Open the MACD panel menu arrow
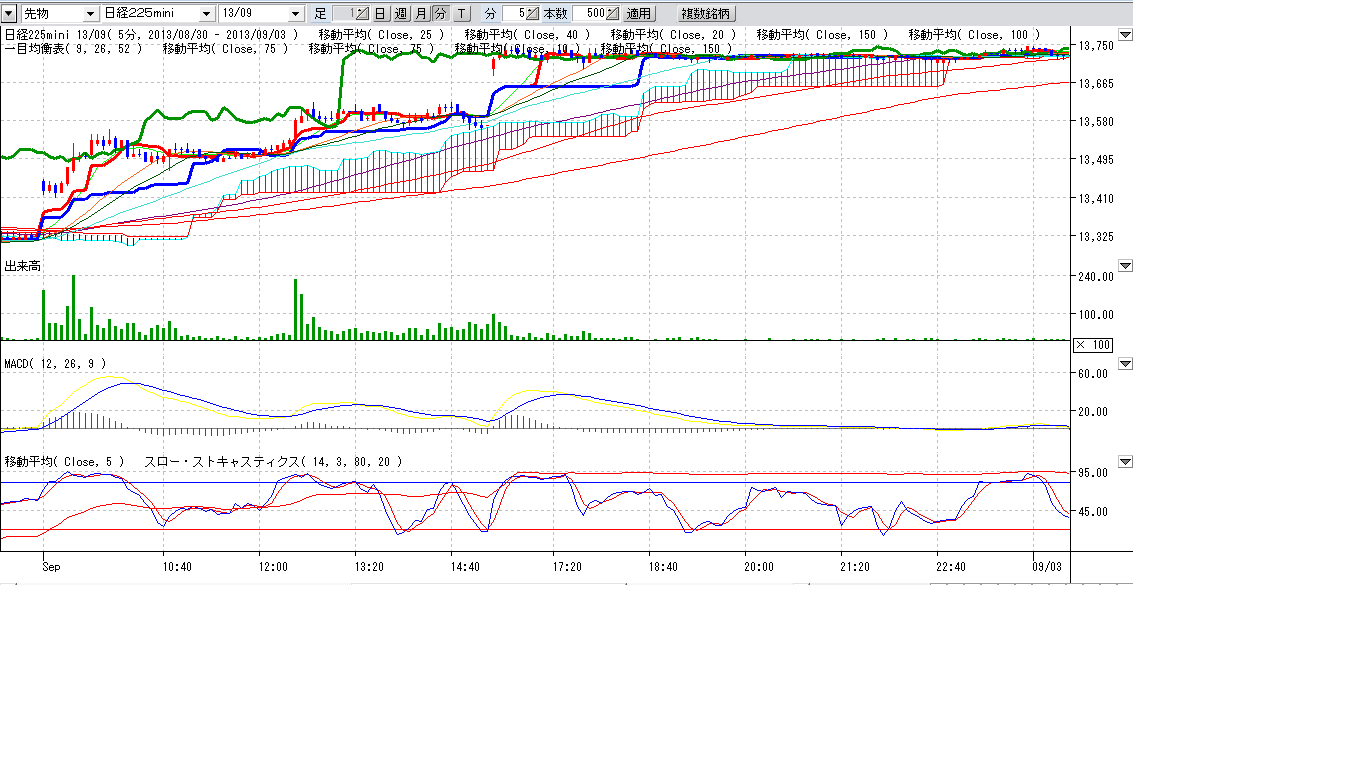 tap(1125, 364)
